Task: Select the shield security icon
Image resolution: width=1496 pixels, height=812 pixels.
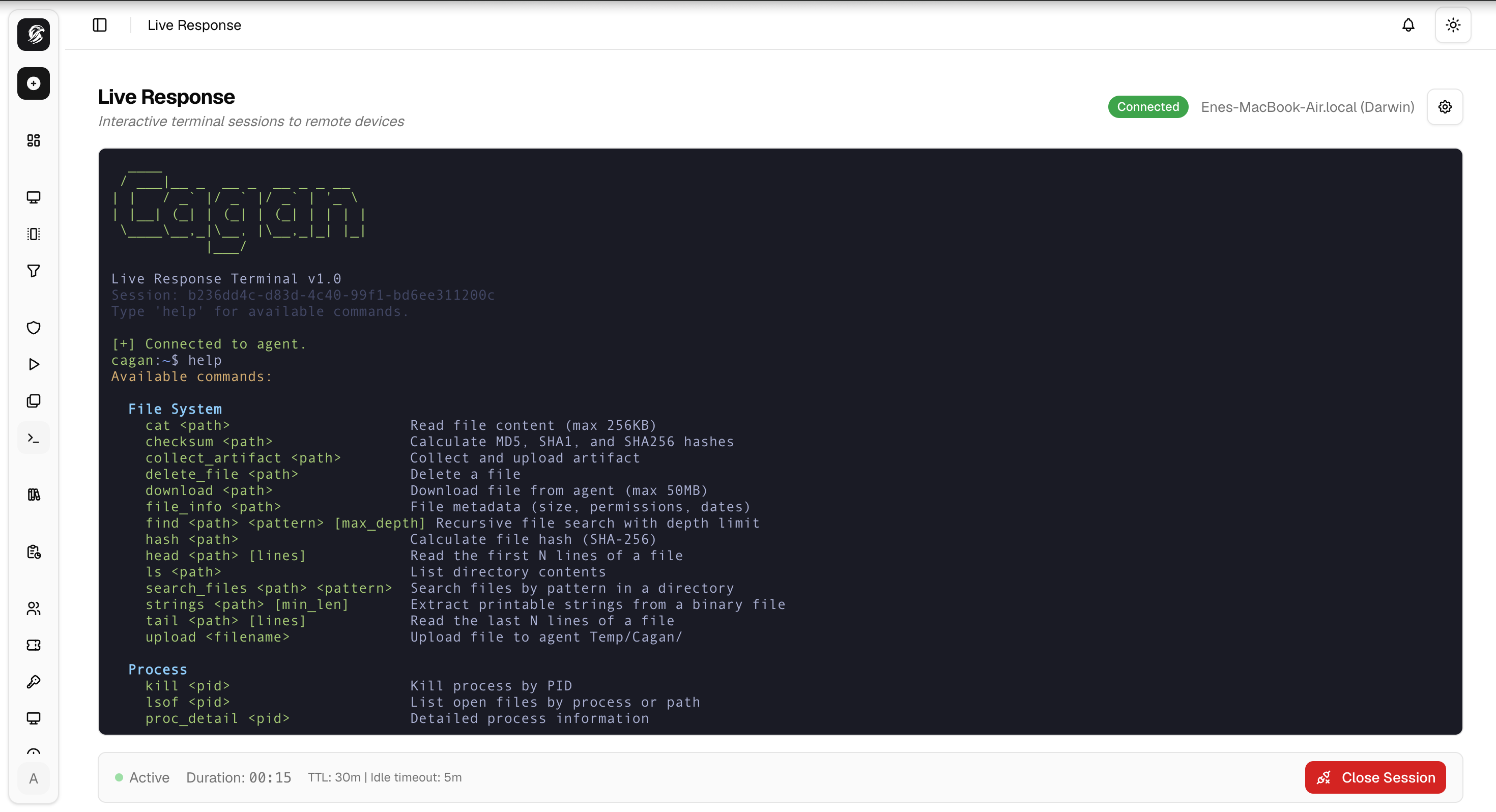Action: click(x=33, y=328)
